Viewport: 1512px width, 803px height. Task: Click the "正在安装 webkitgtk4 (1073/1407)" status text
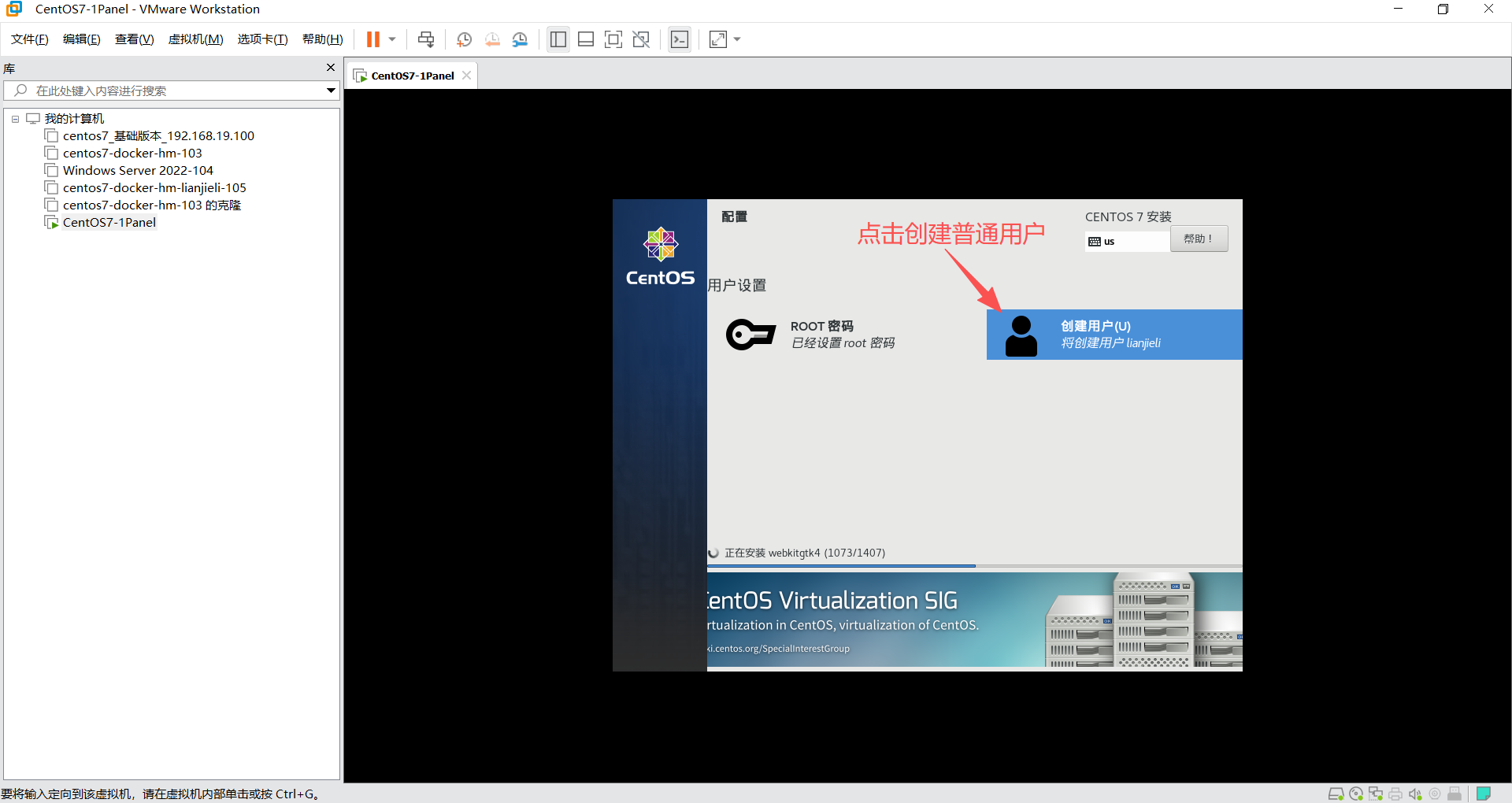[805, 553]
